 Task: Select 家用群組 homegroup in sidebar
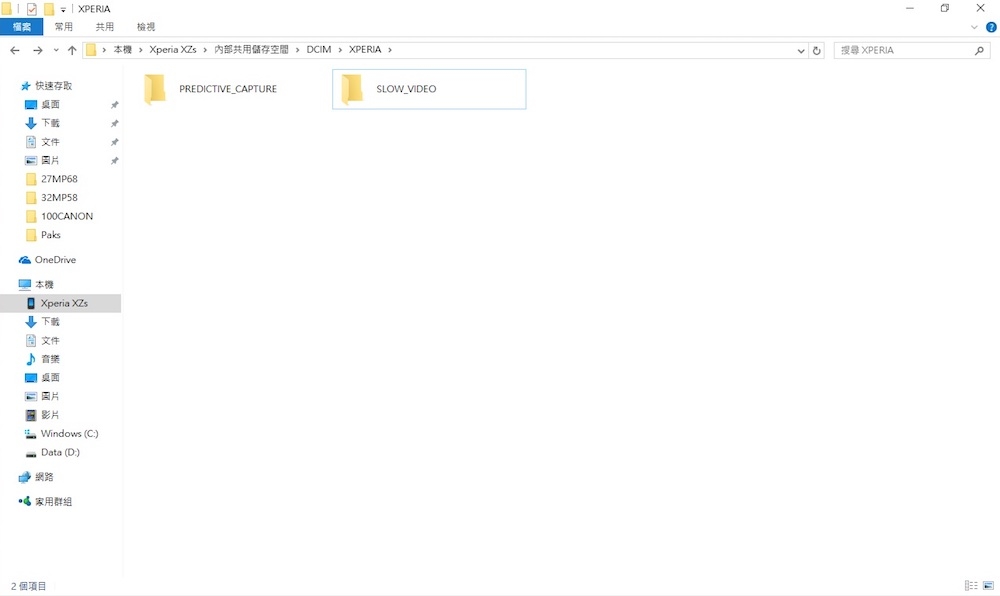pyautogui.click(x=54, y=502)
